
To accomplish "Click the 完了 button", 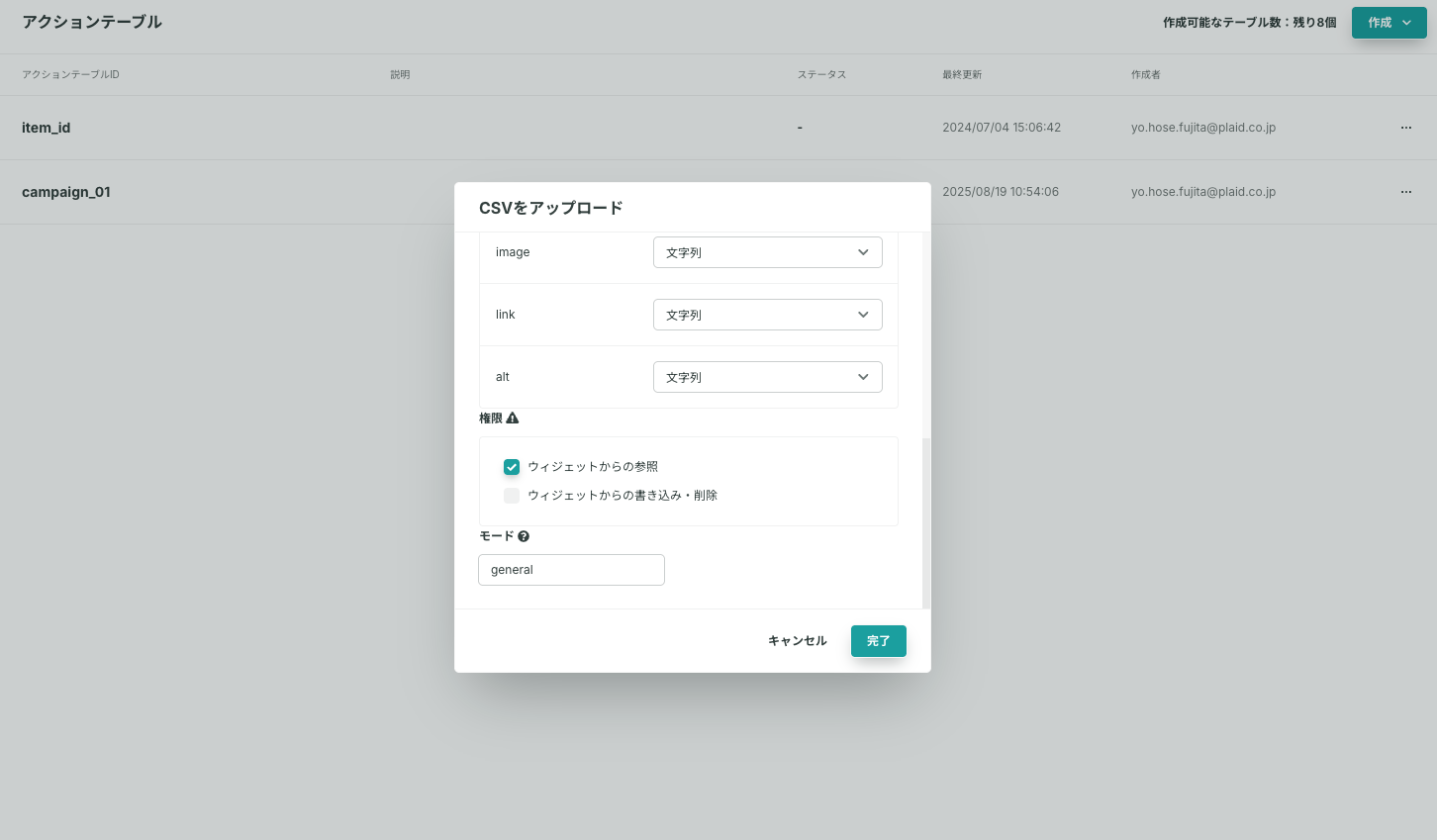I will click(x=879, y=641).
